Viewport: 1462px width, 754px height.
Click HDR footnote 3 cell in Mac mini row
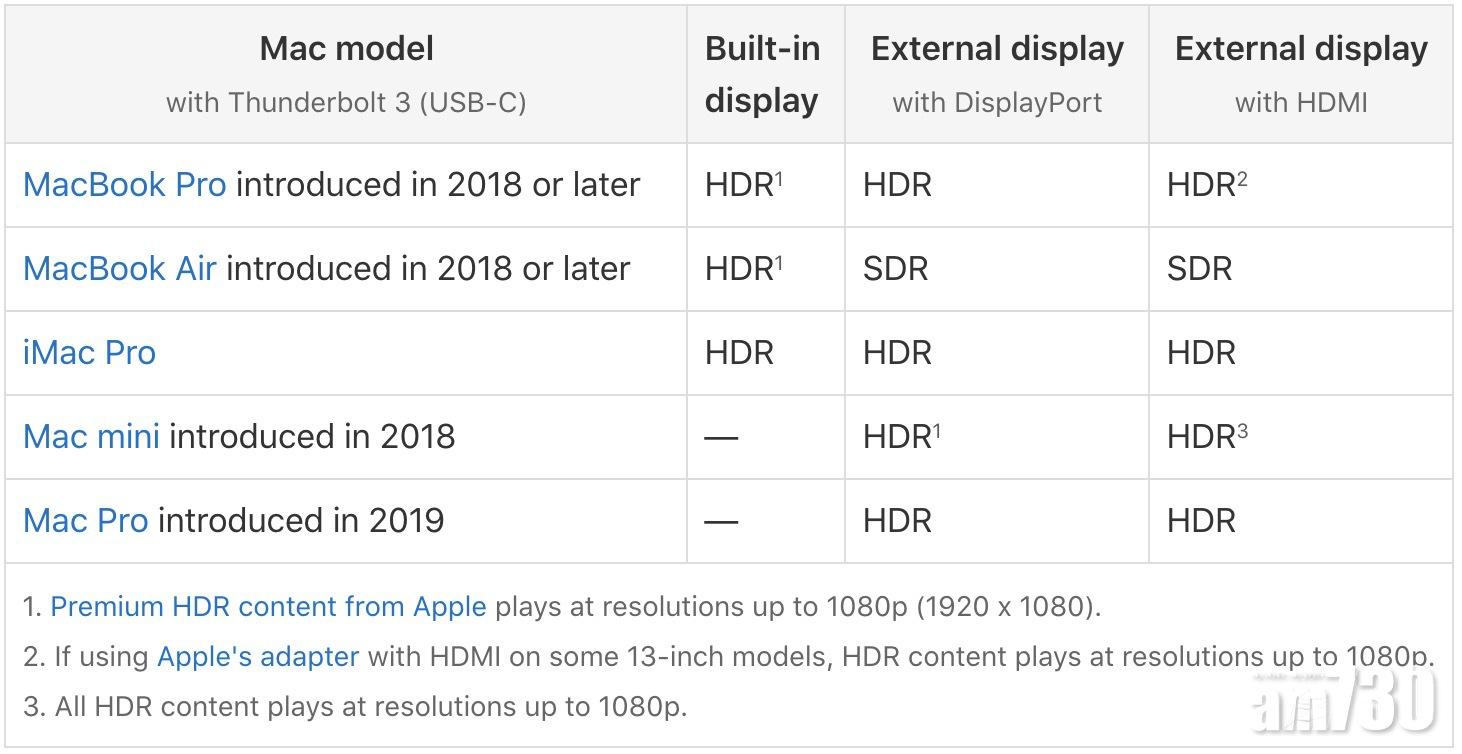1206,437
